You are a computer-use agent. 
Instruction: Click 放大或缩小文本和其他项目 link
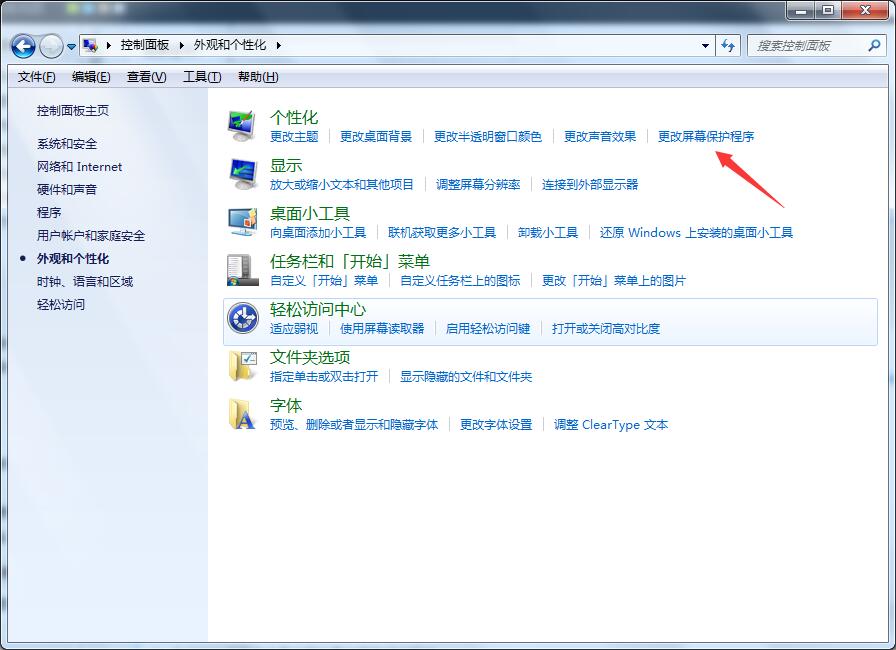click(x=342, y=184)
